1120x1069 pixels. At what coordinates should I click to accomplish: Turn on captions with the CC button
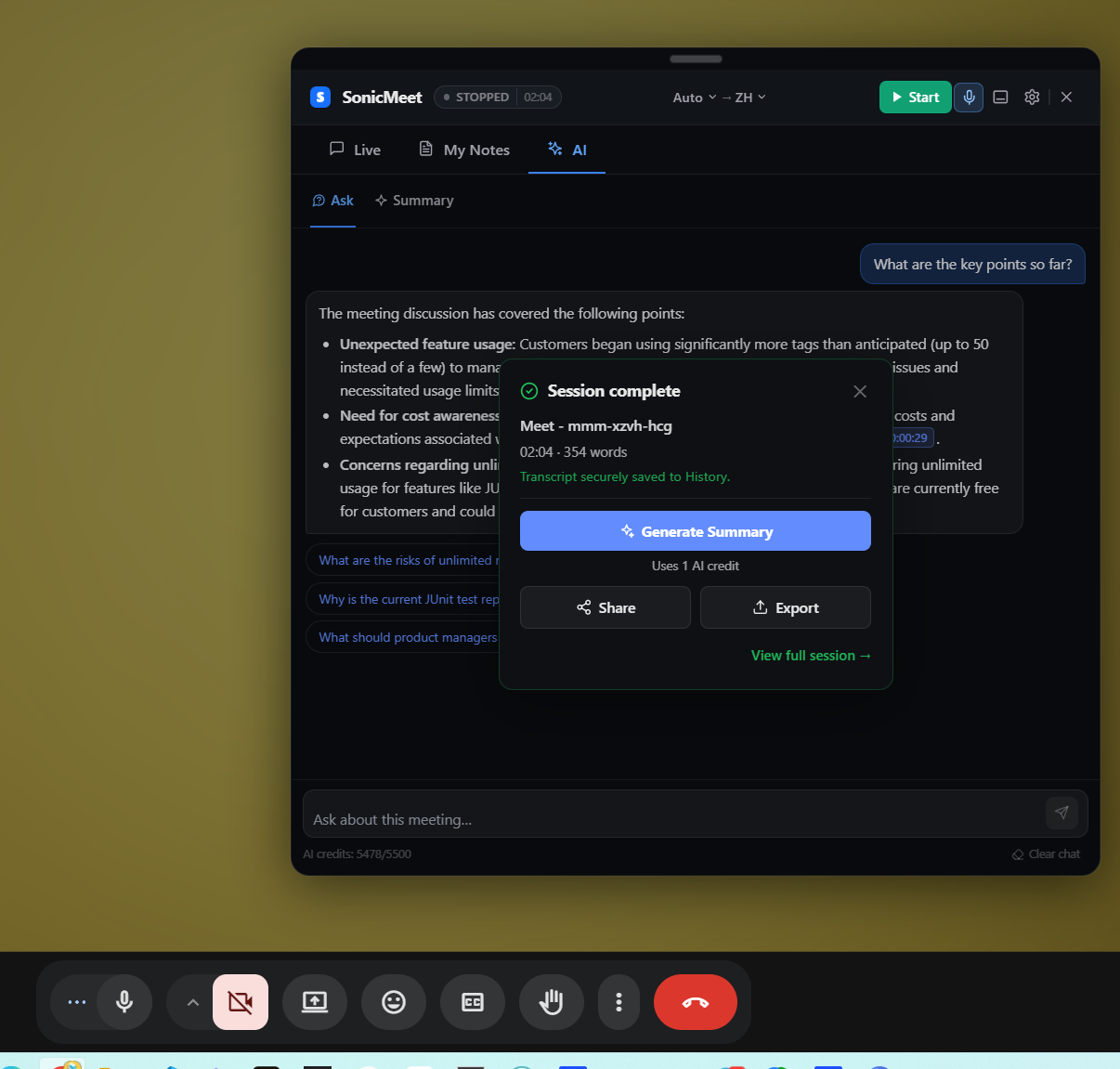[473, 1002]
